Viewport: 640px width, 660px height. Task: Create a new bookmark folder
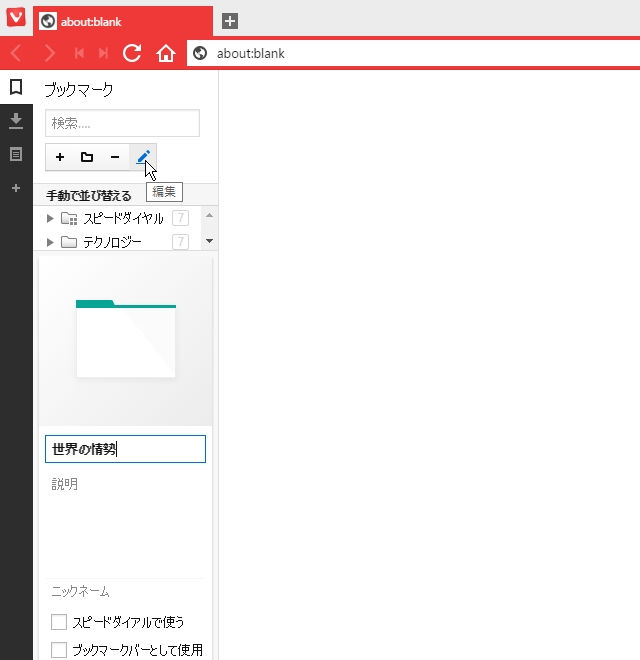(x=87, y=157)
